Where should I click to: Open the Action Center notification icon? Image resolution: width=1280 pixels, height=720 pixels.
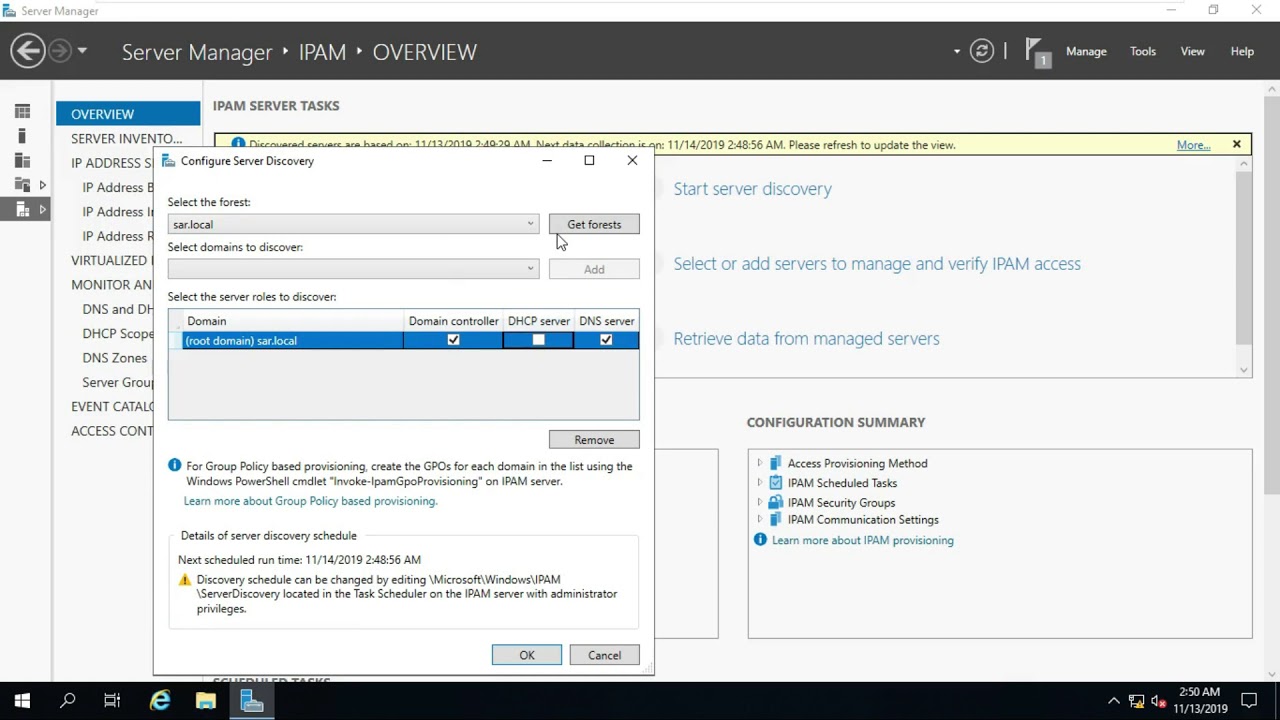coord(1249,701)
